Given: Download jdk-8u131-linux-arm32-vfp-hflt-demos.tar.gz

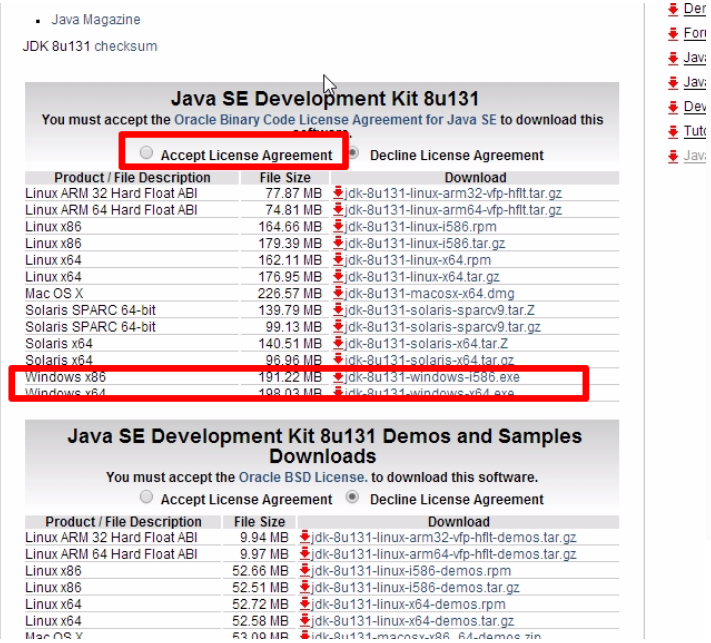Looking at the screenshot, I should click(443, 538).
